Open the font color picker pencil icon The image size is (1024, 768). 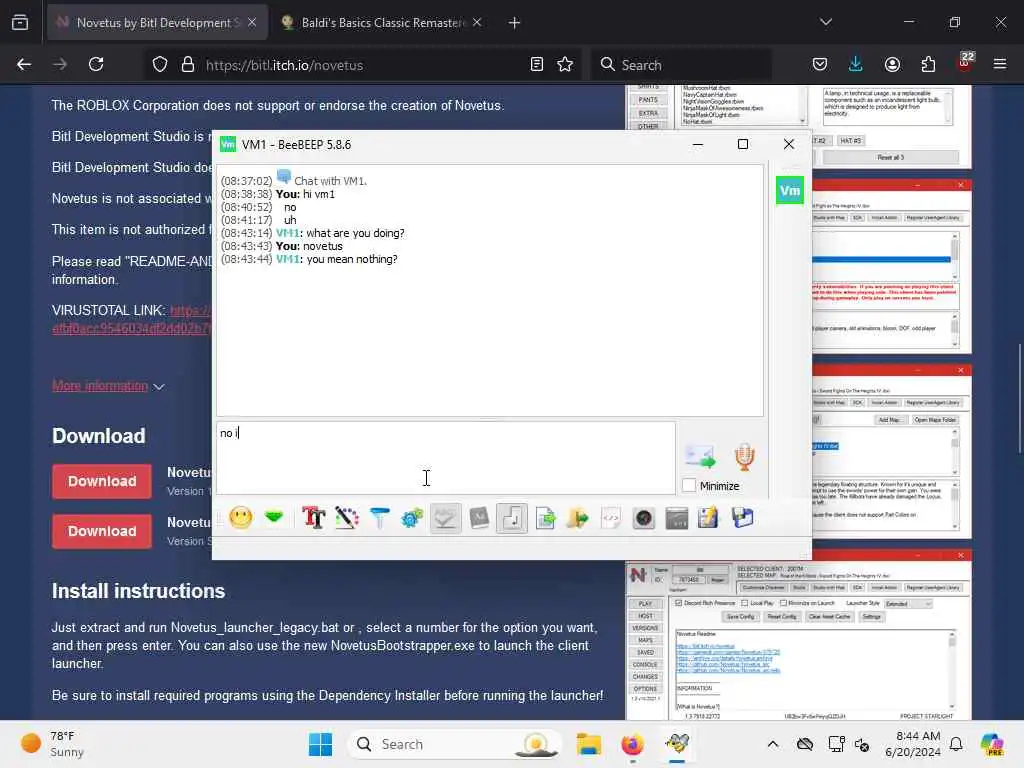click(347, 518)
